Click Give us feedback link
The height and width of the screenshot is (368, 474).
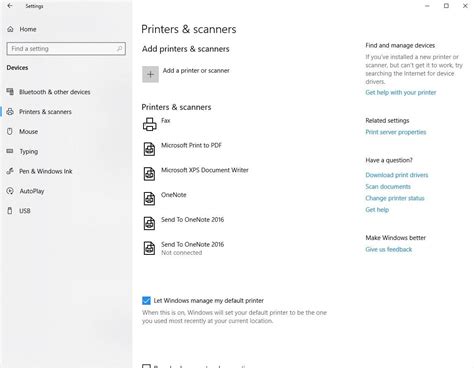coord(388,249)
